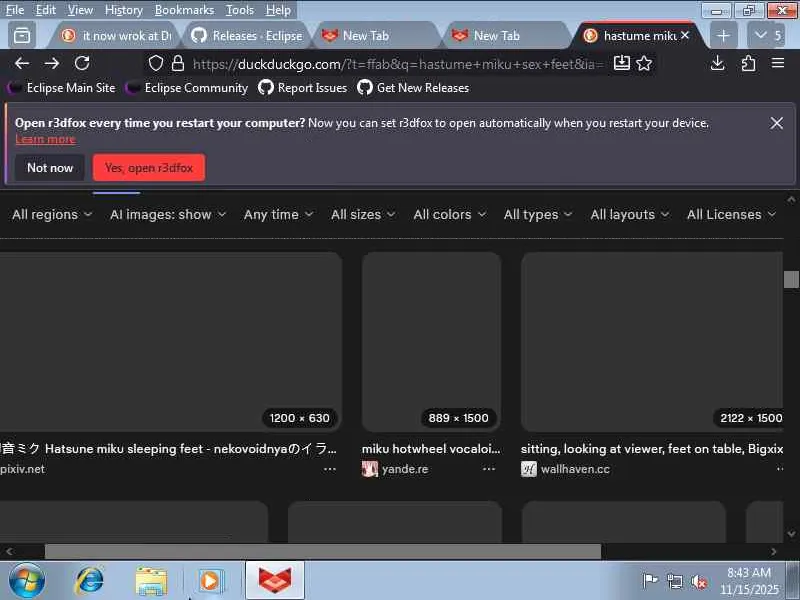Viewport: 800px width, 600px height.
Task: Open the 889 × 1500 image thumbnail
Action: 431,341
